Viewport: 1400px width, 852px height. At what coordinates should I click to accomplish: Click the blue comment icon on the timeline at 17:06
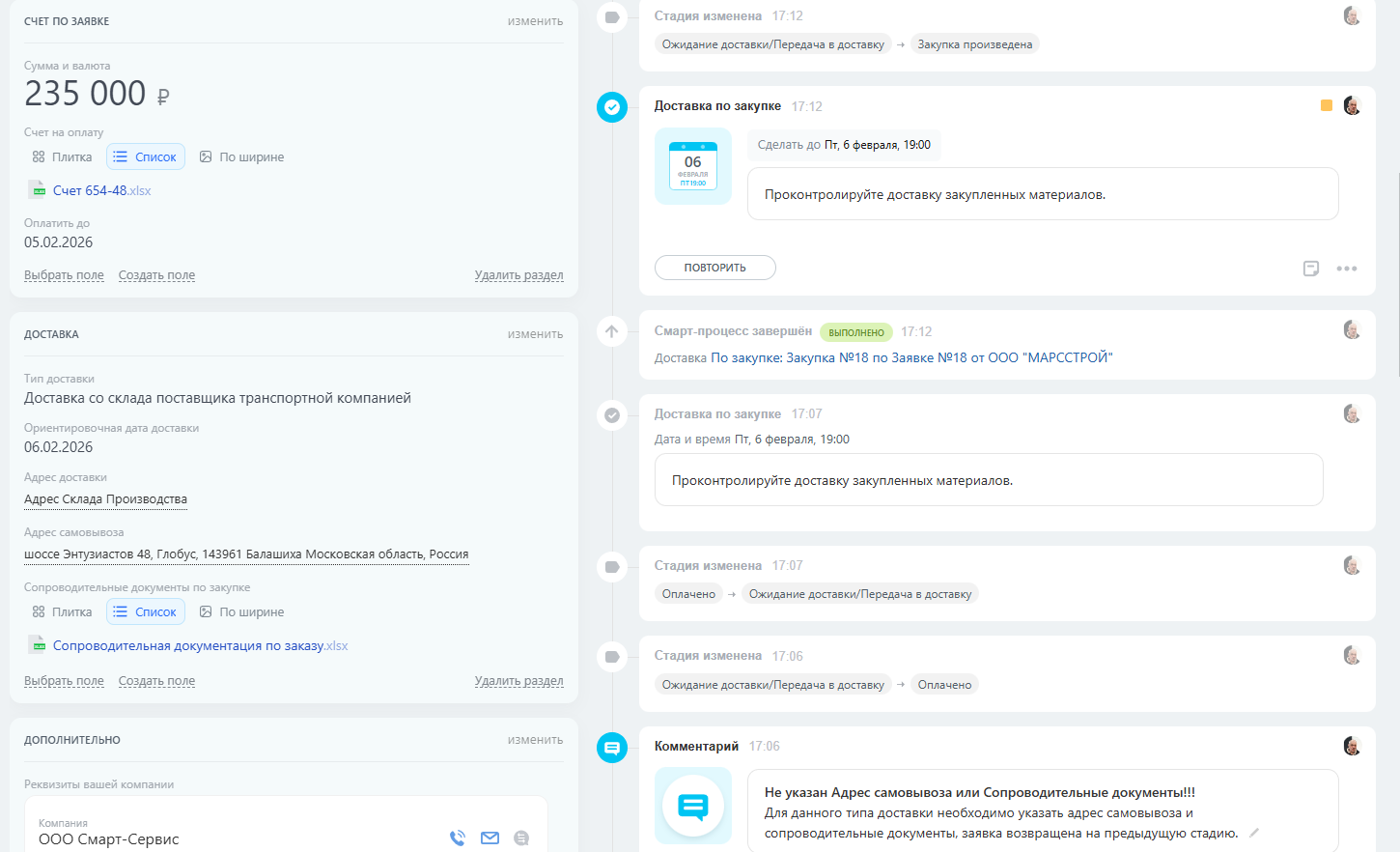tap(612, 748)
